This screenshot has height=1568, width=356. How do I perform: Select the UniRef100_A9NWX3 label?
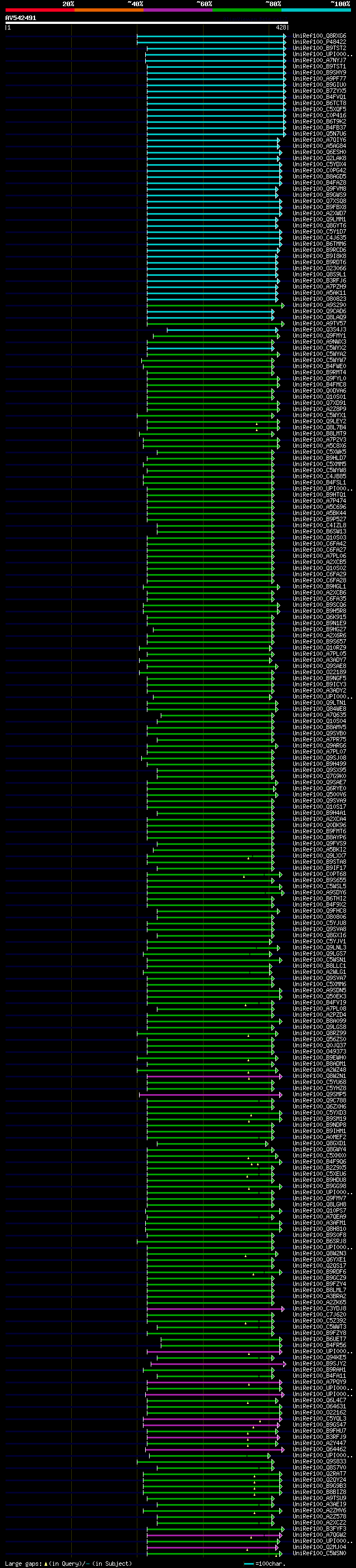(x=319, y=342)
